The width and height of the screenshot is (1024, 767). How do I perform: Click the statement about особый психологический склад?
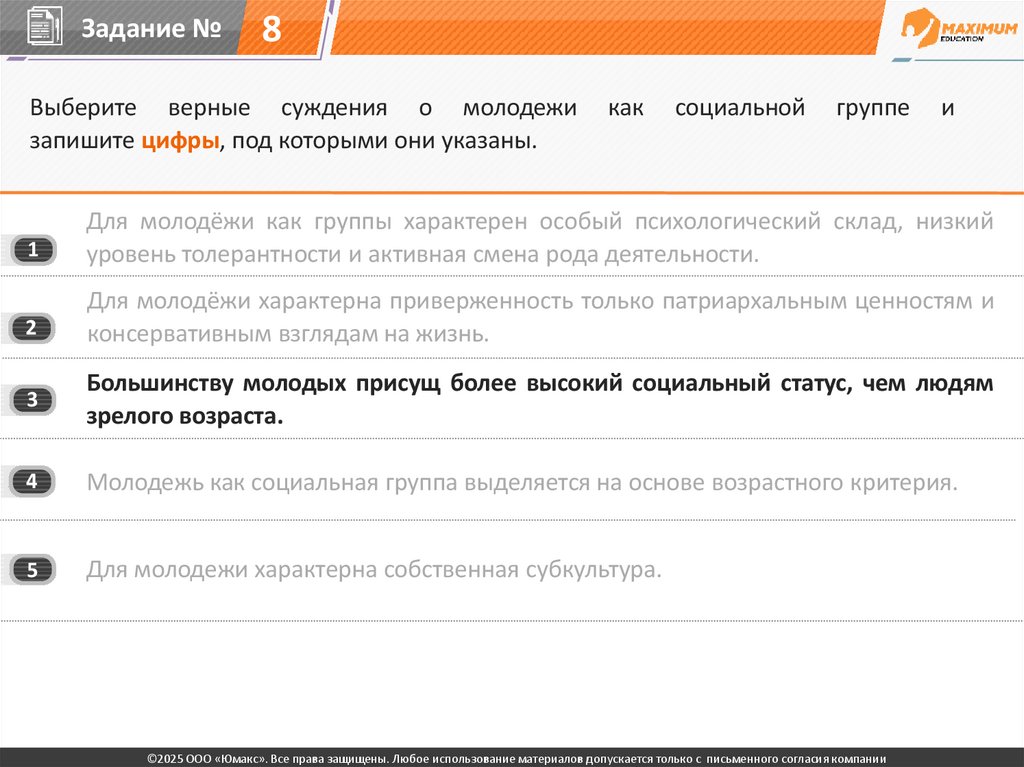(x=539, y=238)
